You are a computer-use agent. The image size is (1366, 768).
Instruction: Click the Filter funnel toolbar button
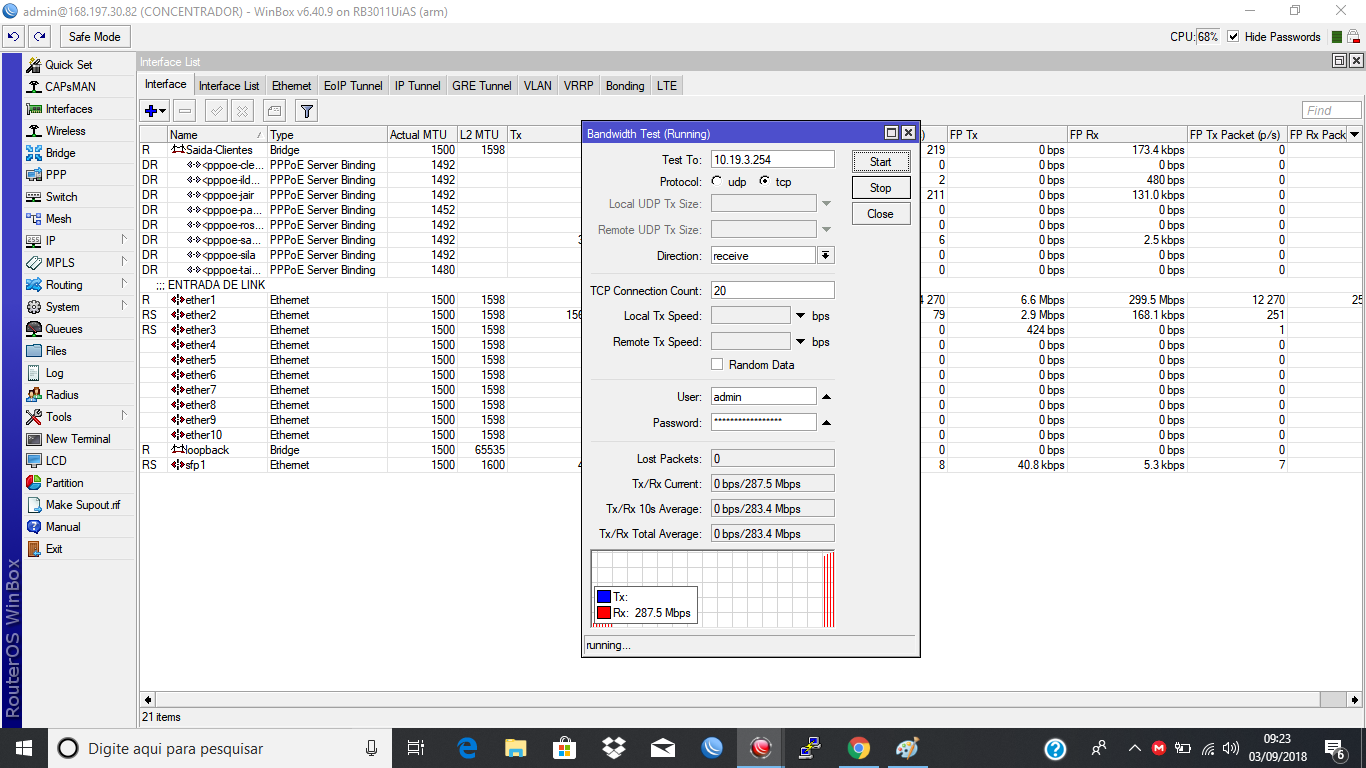click(x=307, y=111)
